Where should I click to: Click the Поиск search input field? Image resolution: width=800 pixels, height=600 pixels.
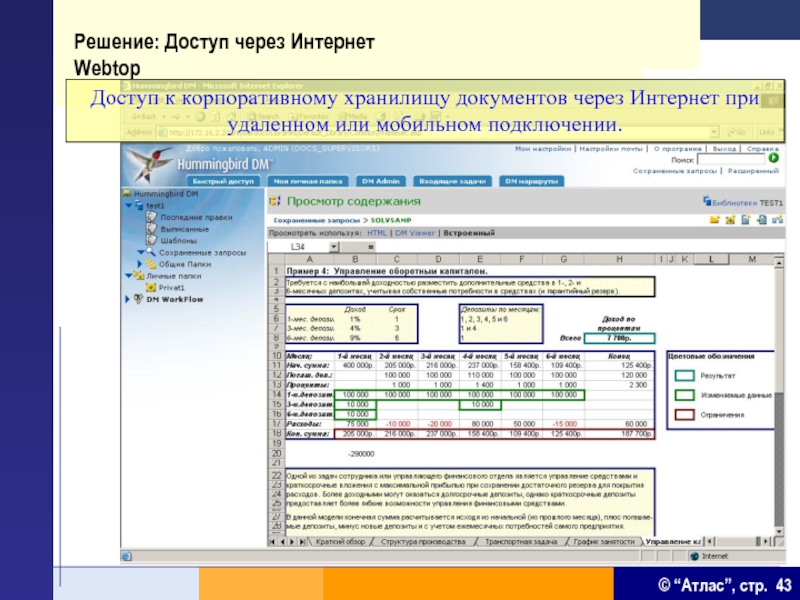coord(731,159)
